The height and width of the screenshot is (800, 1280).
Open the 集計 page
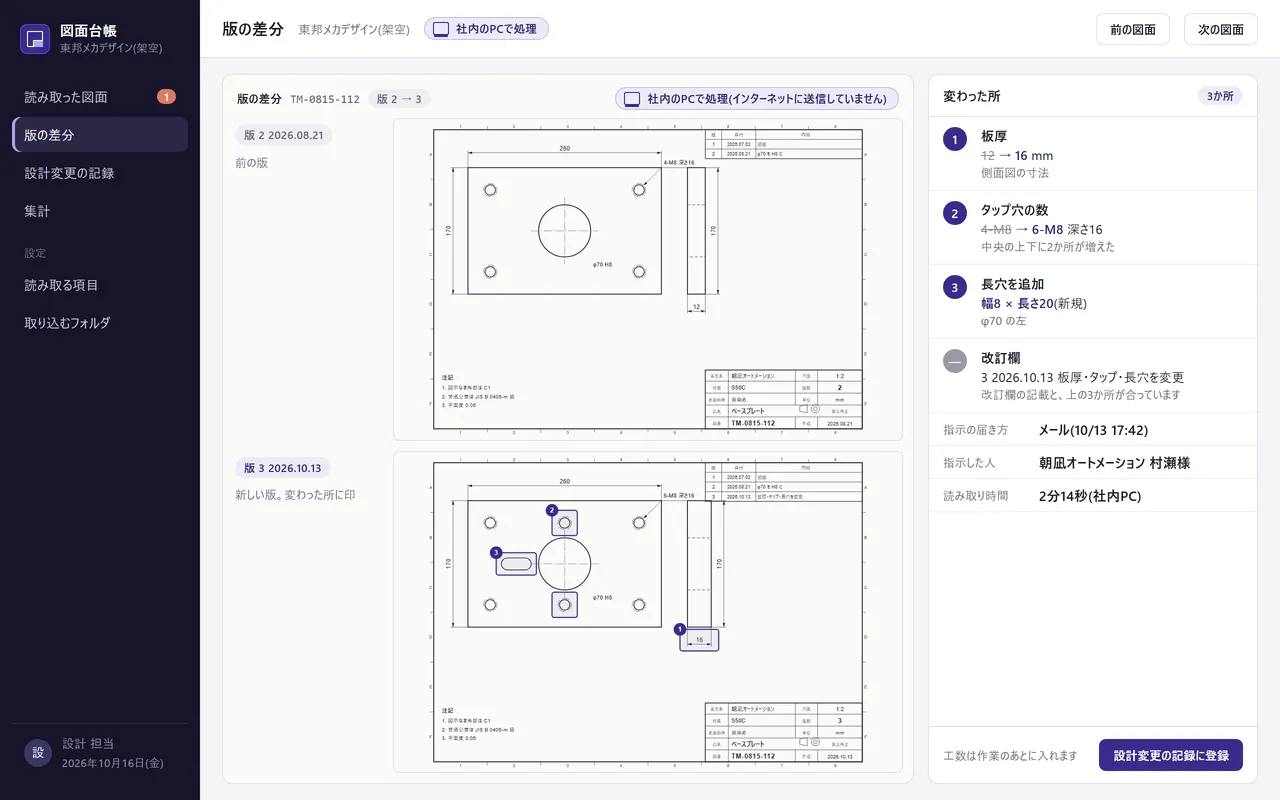tap(100, 211)
